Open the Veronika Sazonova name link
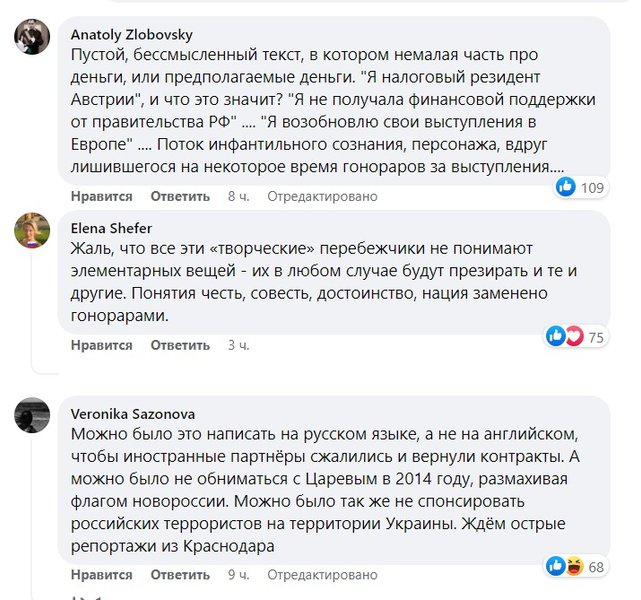 pos(133,413)
